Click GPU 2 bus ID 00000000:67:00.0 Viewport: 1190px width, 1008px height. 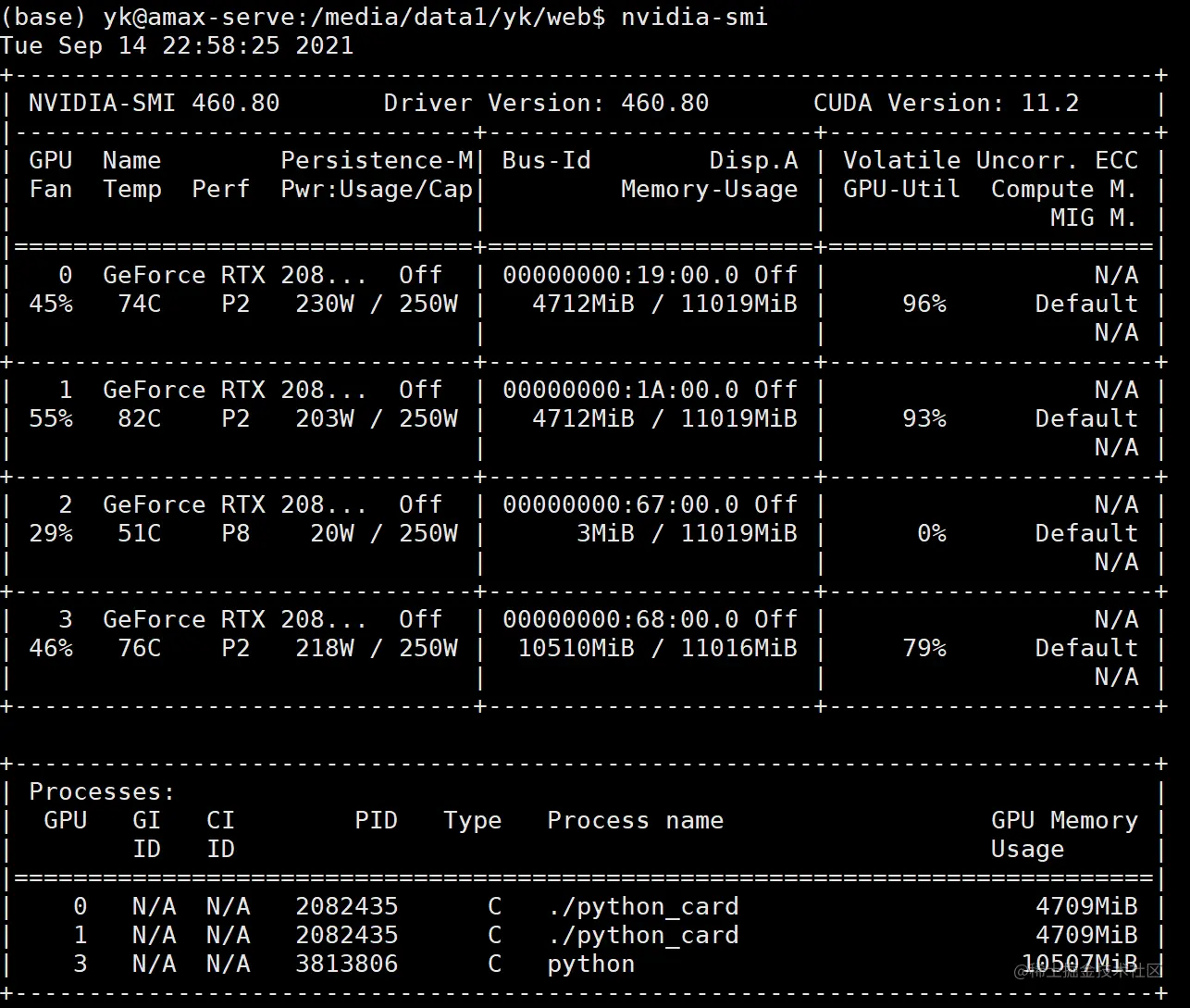[x=621, y=504]
